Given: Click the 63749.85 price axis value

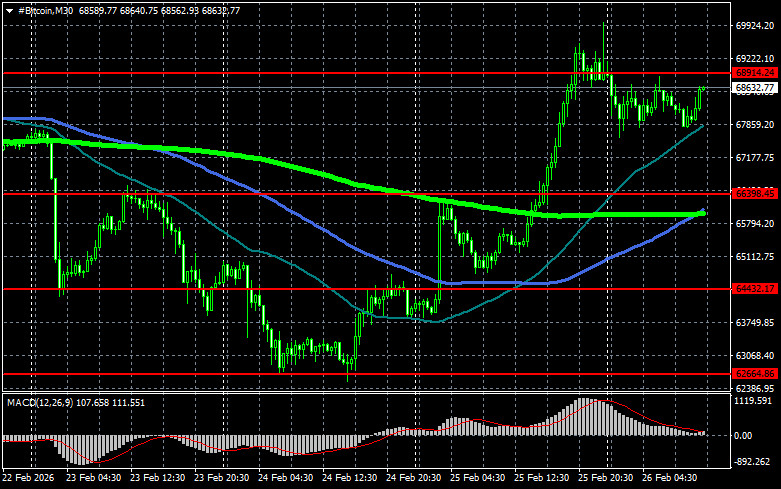Looking at the screenshot, I should pos(755,323).
